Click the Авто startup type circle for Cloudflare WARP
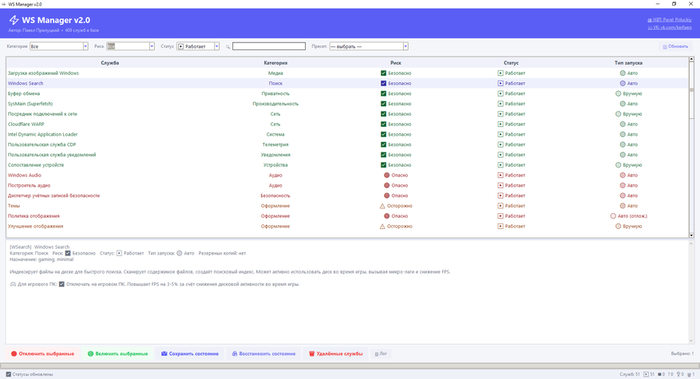 pyautogui.click(x=622, y=124)
